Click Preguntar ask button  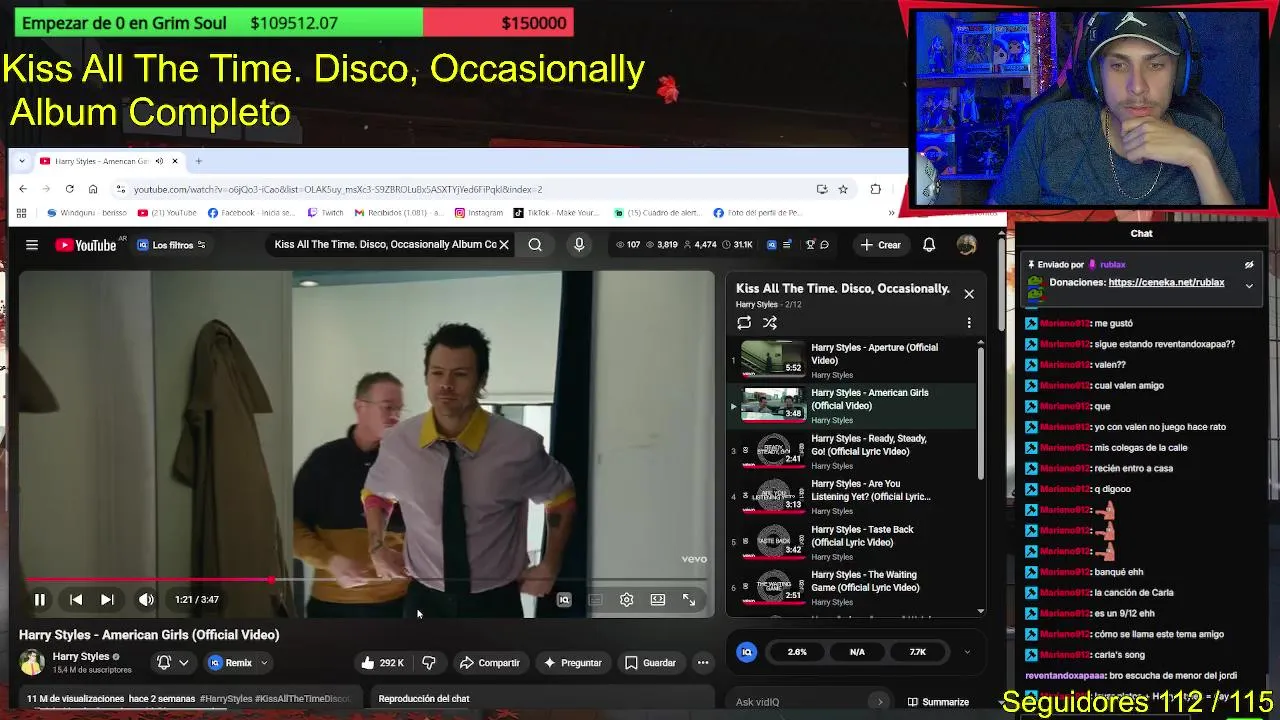click(x=572, y=662)
